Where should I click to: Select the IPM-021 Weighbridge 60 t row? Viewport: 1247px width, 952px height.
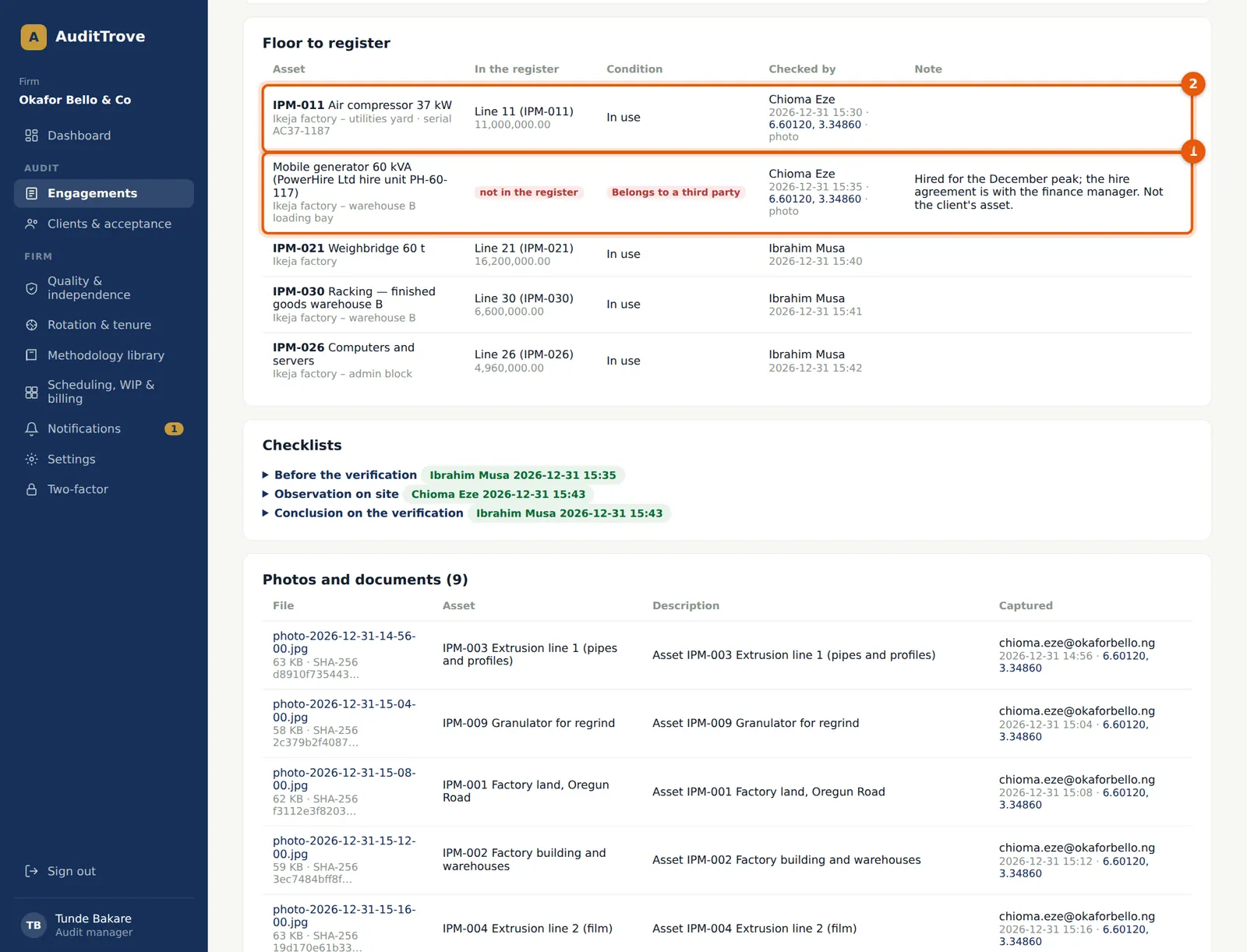click(x=727, y=255)
